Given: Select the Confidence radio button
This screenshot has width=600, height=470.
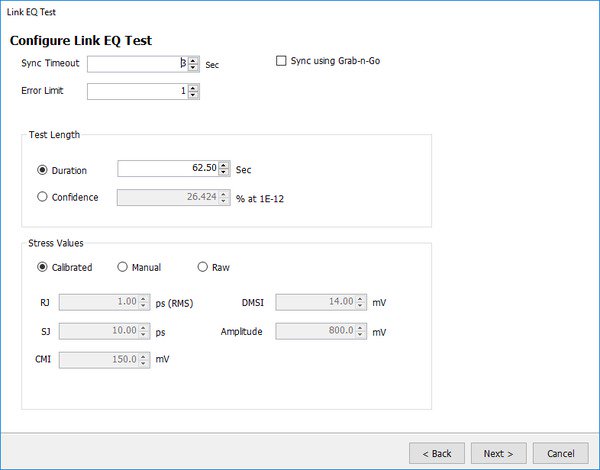Looking at the screenshot, I should point(42,197).
